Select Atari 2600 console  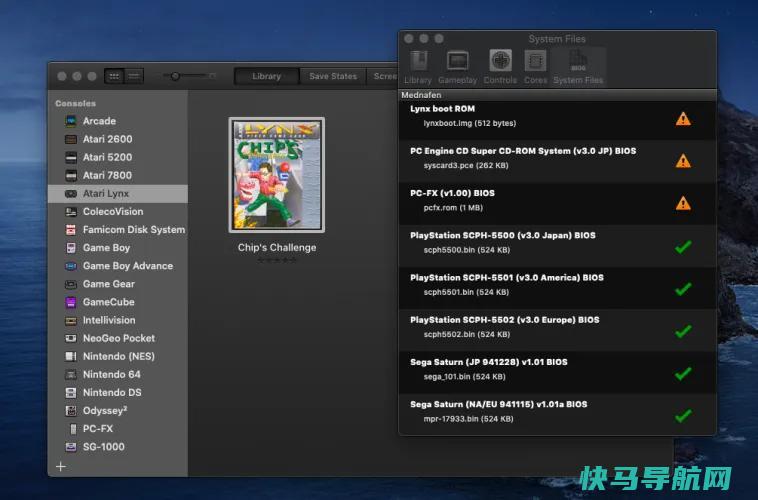pyautogui.click(x=117, y=139)
